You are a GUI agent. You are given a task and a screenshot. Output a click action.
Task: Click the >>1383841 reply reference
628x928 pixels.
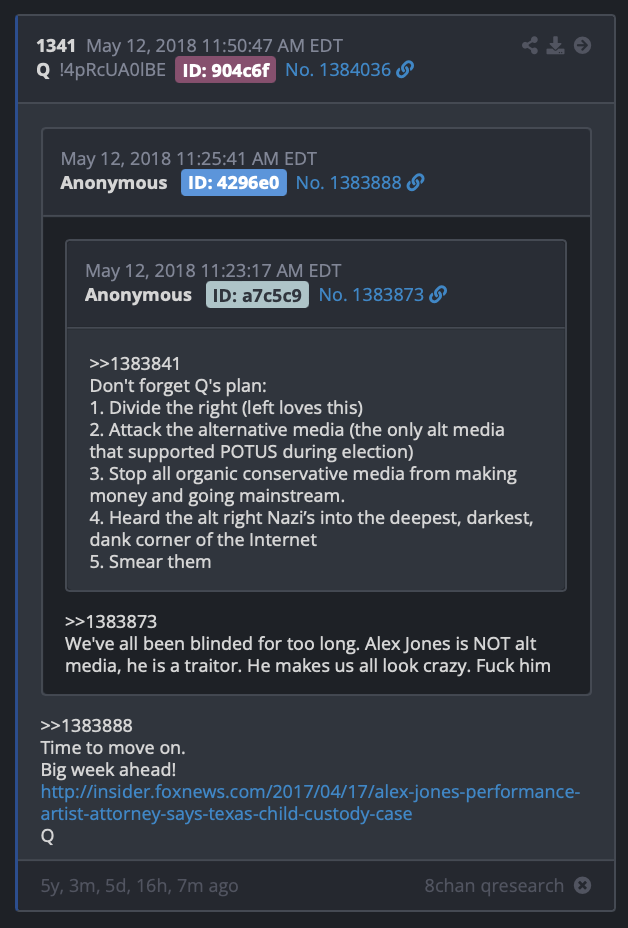click(x=134, y=364)
